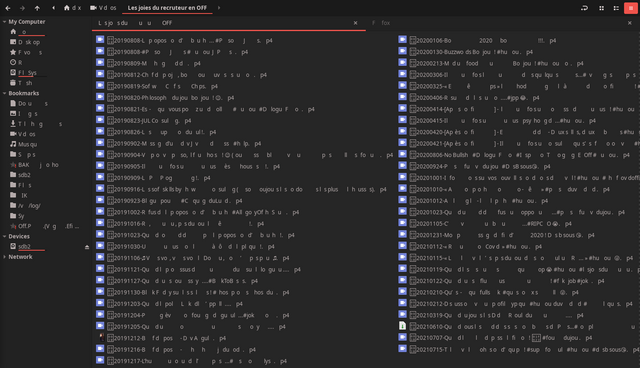Click the path bar right scroll arrow
Viewport: 640px width, 368px height.
pos(219,8)
